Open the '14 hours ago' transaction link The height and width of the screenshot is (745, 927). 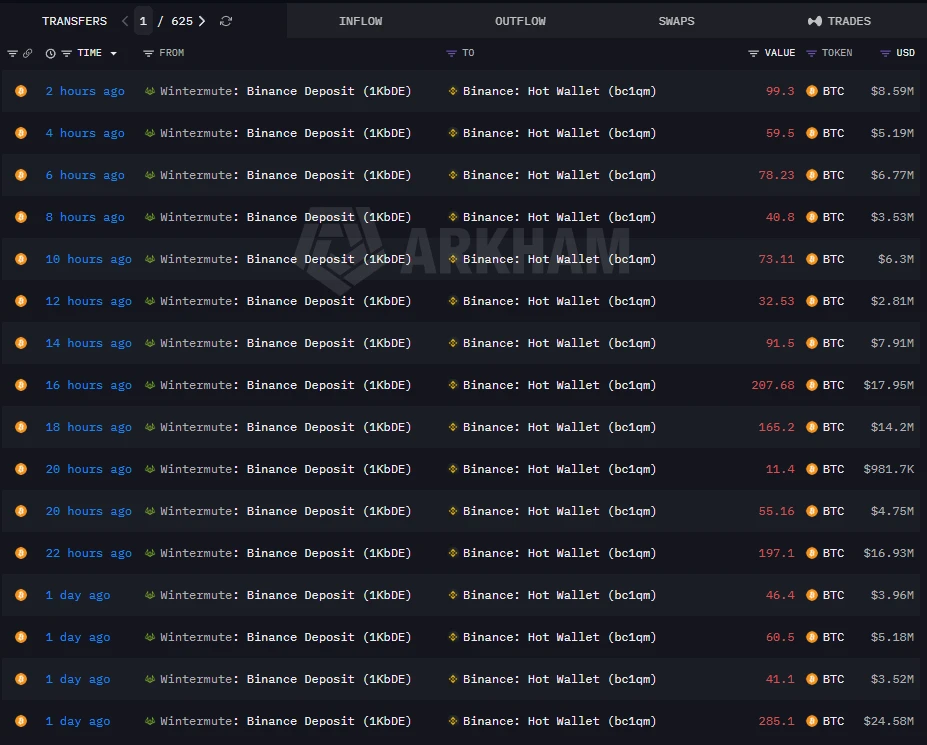(89, 343)
